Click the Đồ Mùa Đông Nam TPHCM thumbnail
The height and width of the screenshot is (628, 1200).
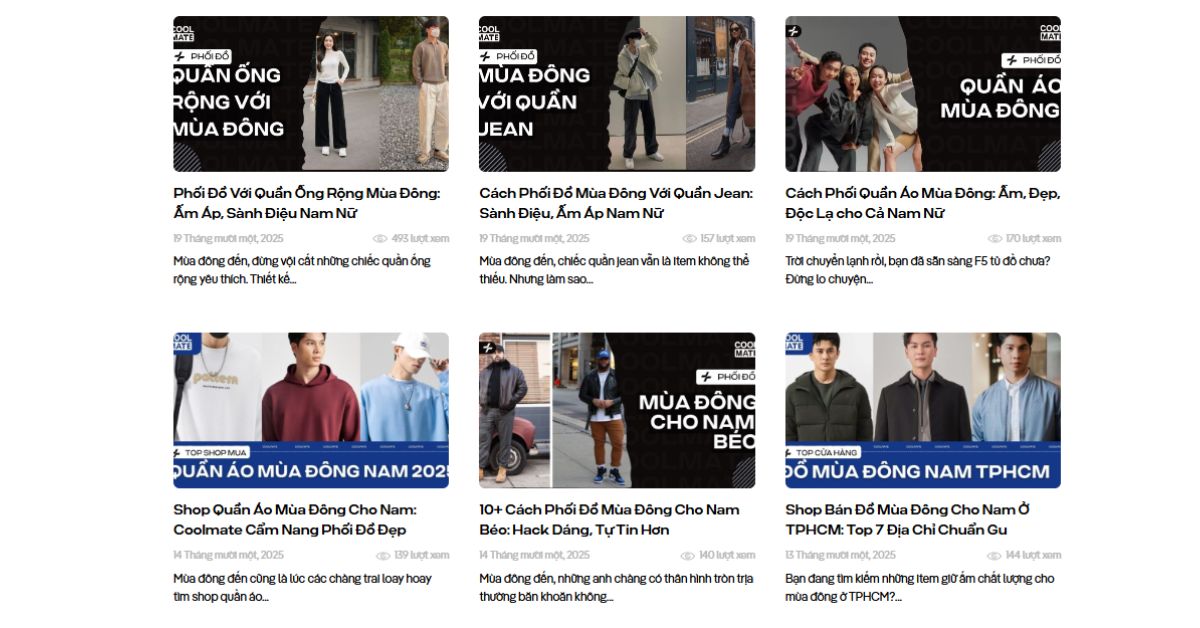click(923, 410)
